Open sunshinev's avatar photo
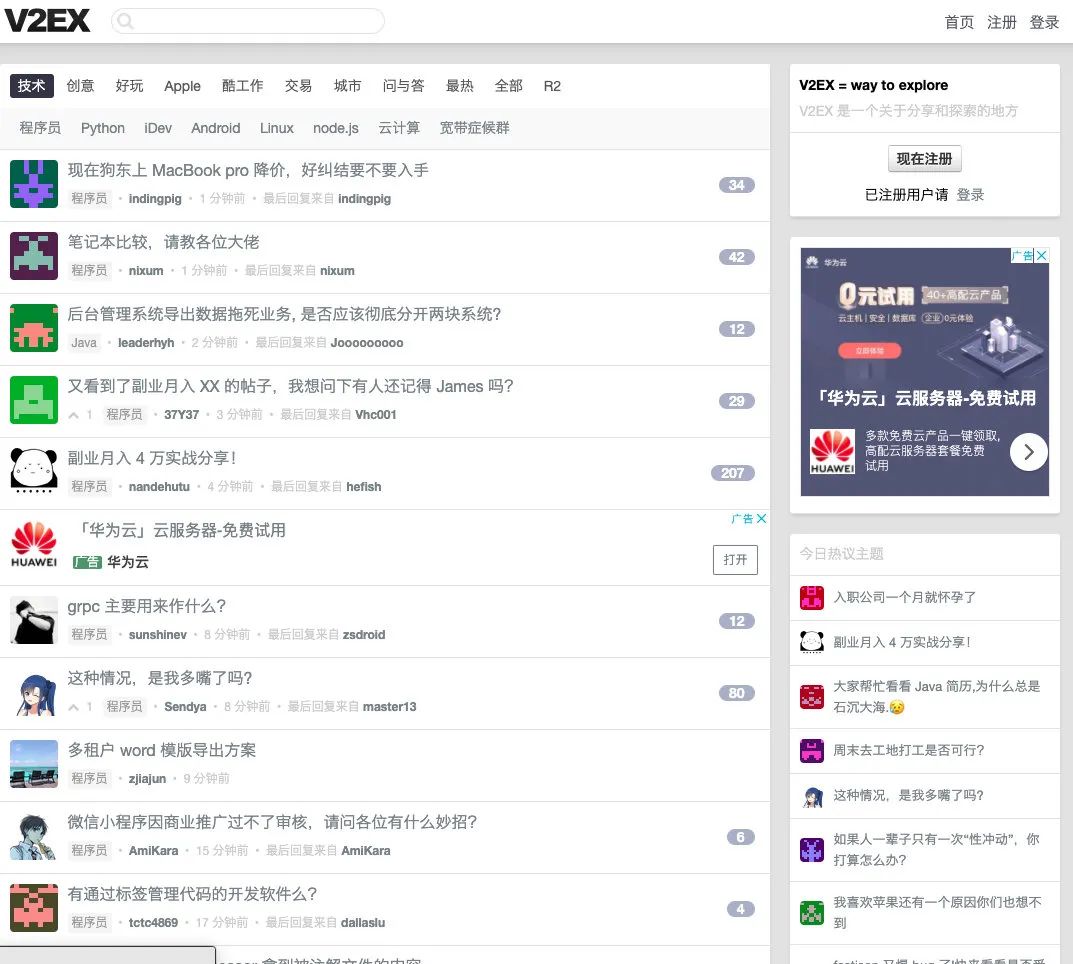 (34, 620)
